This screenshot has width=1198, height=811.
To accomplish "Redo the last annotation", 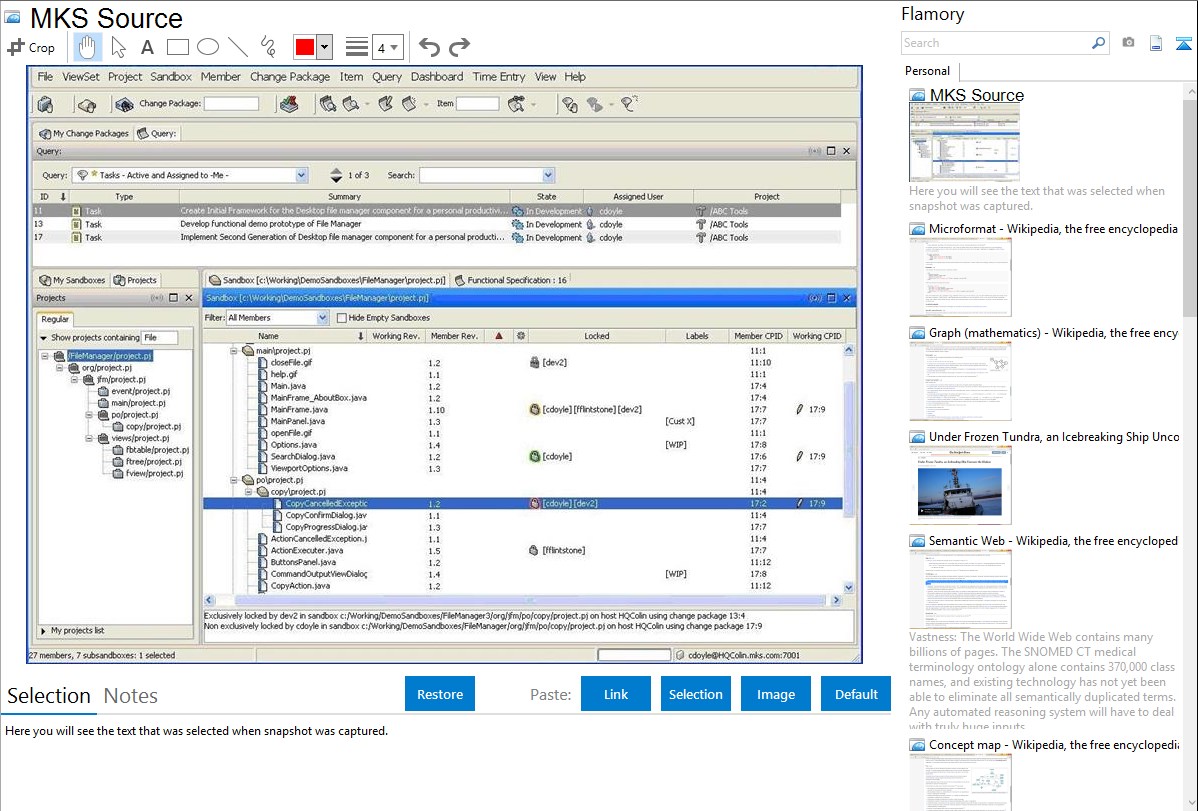I will click(459, 47).
